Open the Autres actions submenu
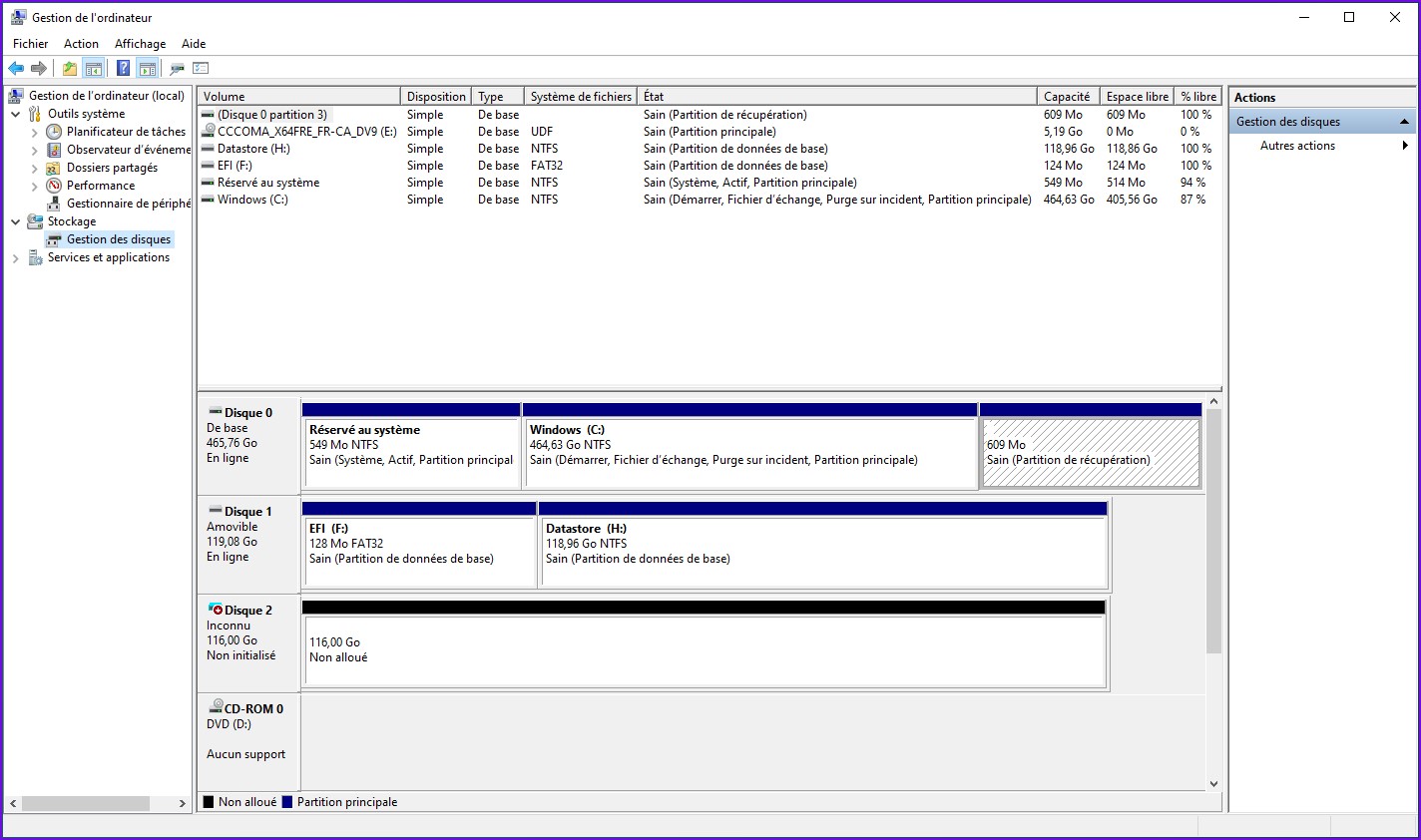Screen dimensions: 1421x840 coord(1297,146)
